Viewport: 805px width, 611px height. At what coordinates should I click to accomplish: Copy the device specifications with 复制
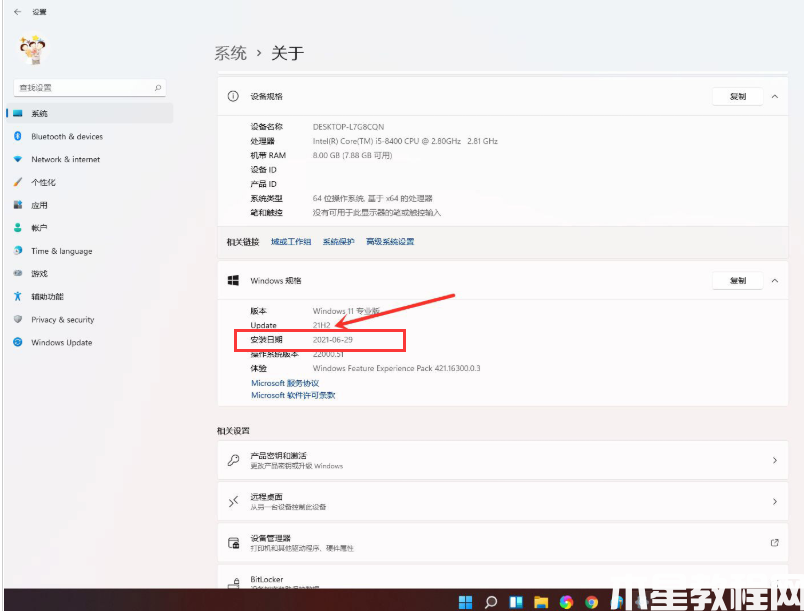click(737, 96)
